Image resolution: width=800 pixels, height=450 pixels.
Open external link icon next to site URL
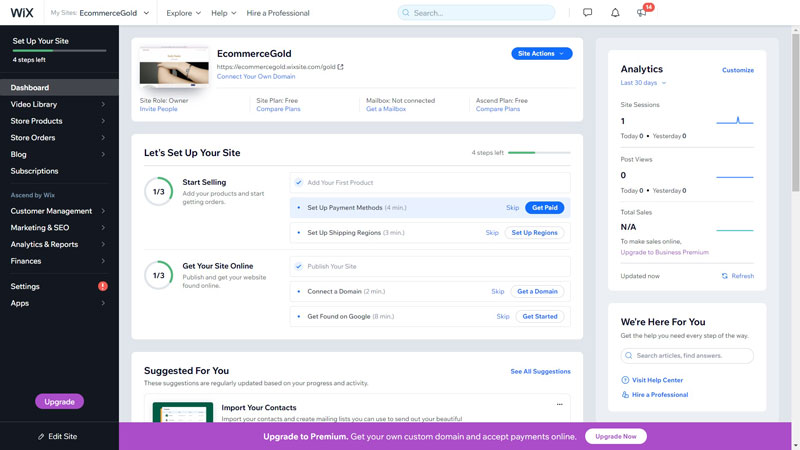pos(341,67)
